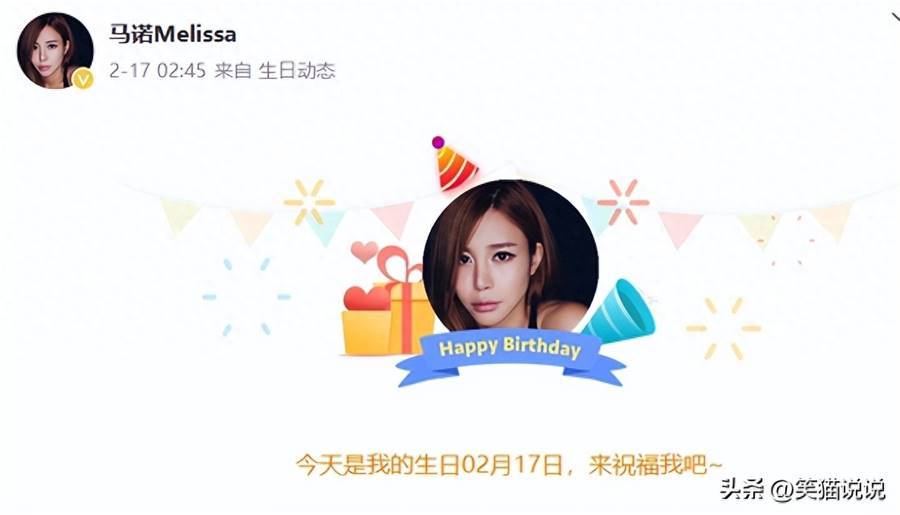Click the blue party horn icon
This screenshot has width=900, height=515.
pyautogui.click(x=620, y=311)
